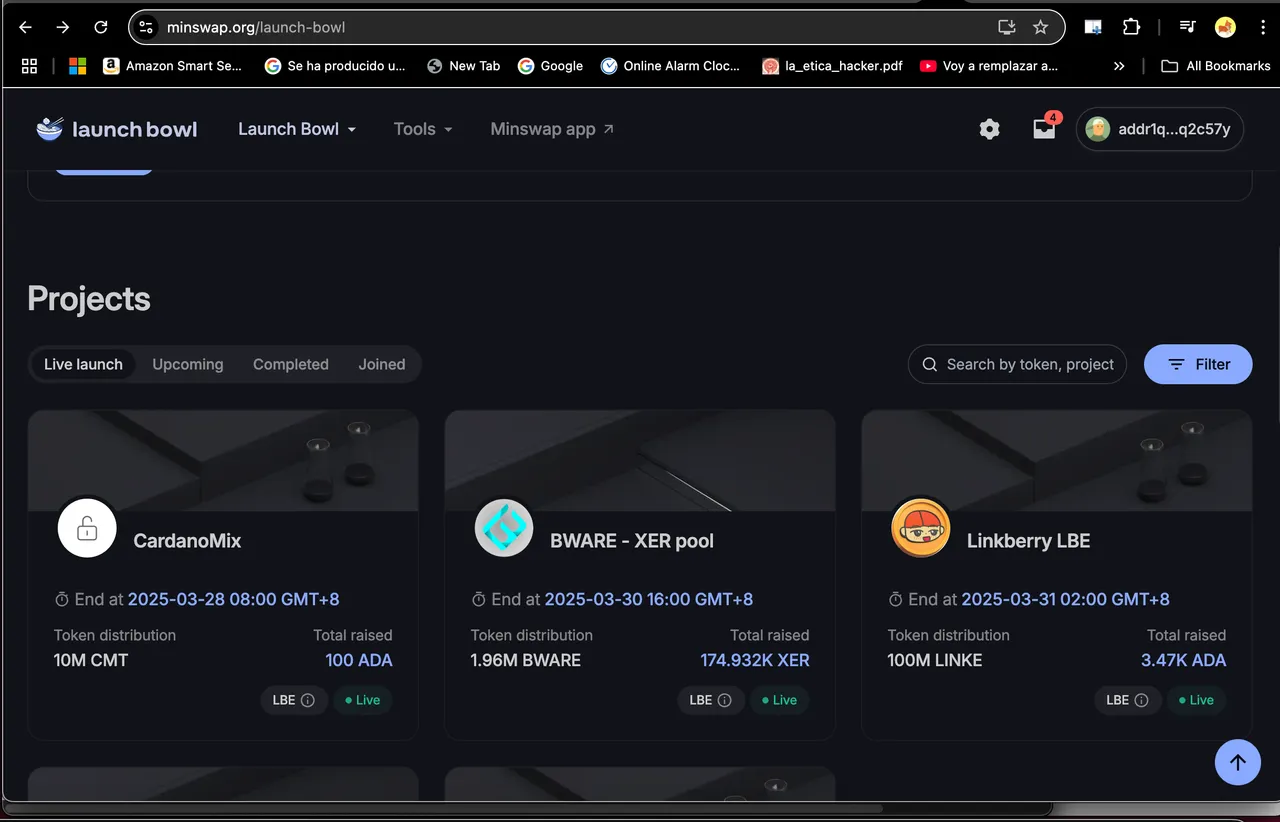
Task: Click the LBE info icon on Linkberry card
Action: 1142,700
